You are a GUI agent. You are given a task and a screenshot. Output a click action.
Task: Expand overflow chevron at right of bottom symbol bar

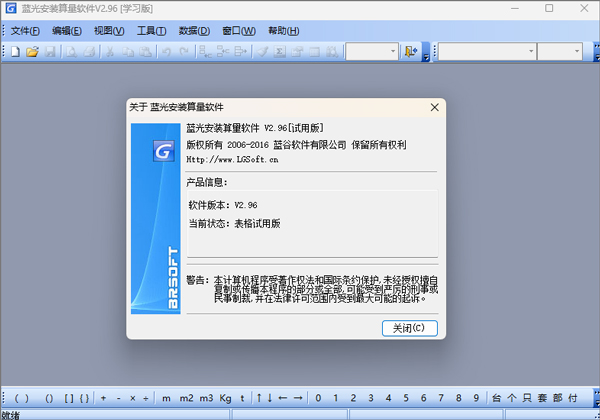[x=597, y=398]
